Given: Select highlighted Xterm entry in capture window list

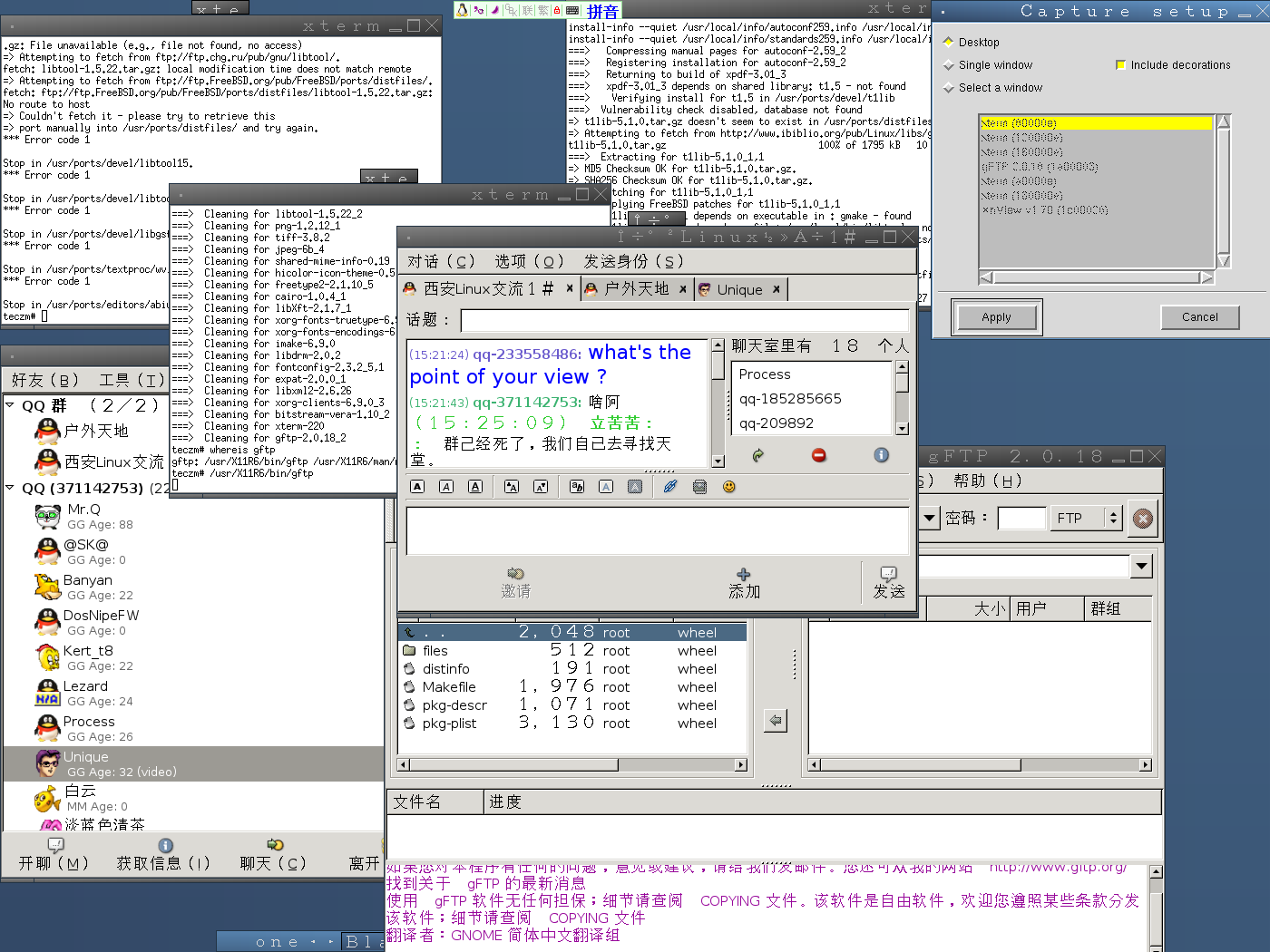Looking at the screenshot, I should pos(1096,123).
